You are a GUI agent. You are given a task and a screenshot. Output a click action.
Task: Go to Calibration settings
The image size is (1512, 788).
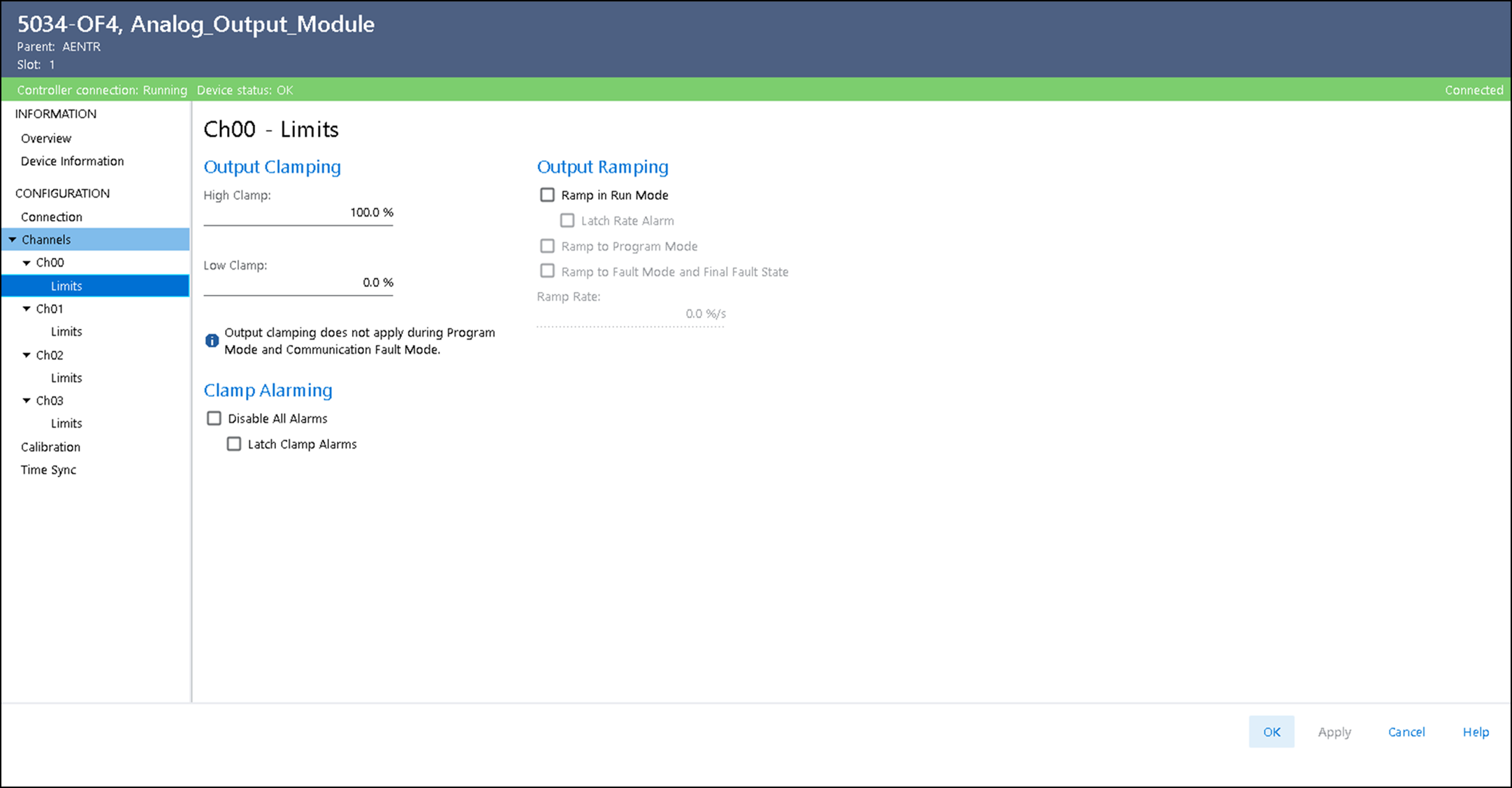coord(50,447)
